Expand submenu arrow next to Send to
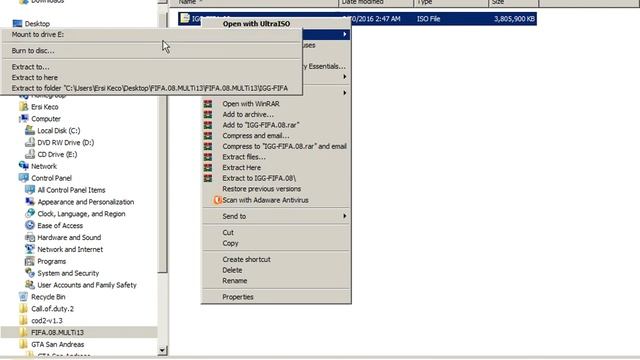Viewport: 640px width, 360px height. point(345,216)
